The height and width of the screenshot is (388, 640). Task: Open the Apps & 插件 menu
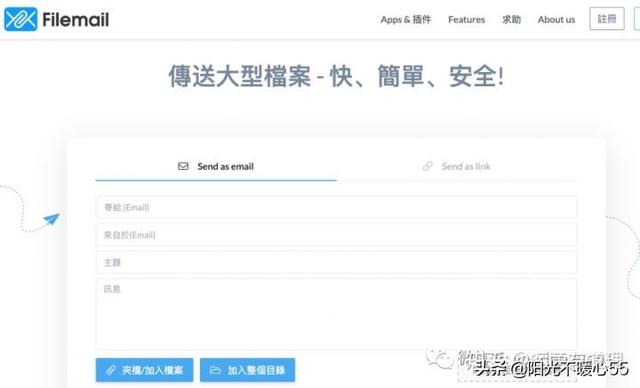coord(406,20)
